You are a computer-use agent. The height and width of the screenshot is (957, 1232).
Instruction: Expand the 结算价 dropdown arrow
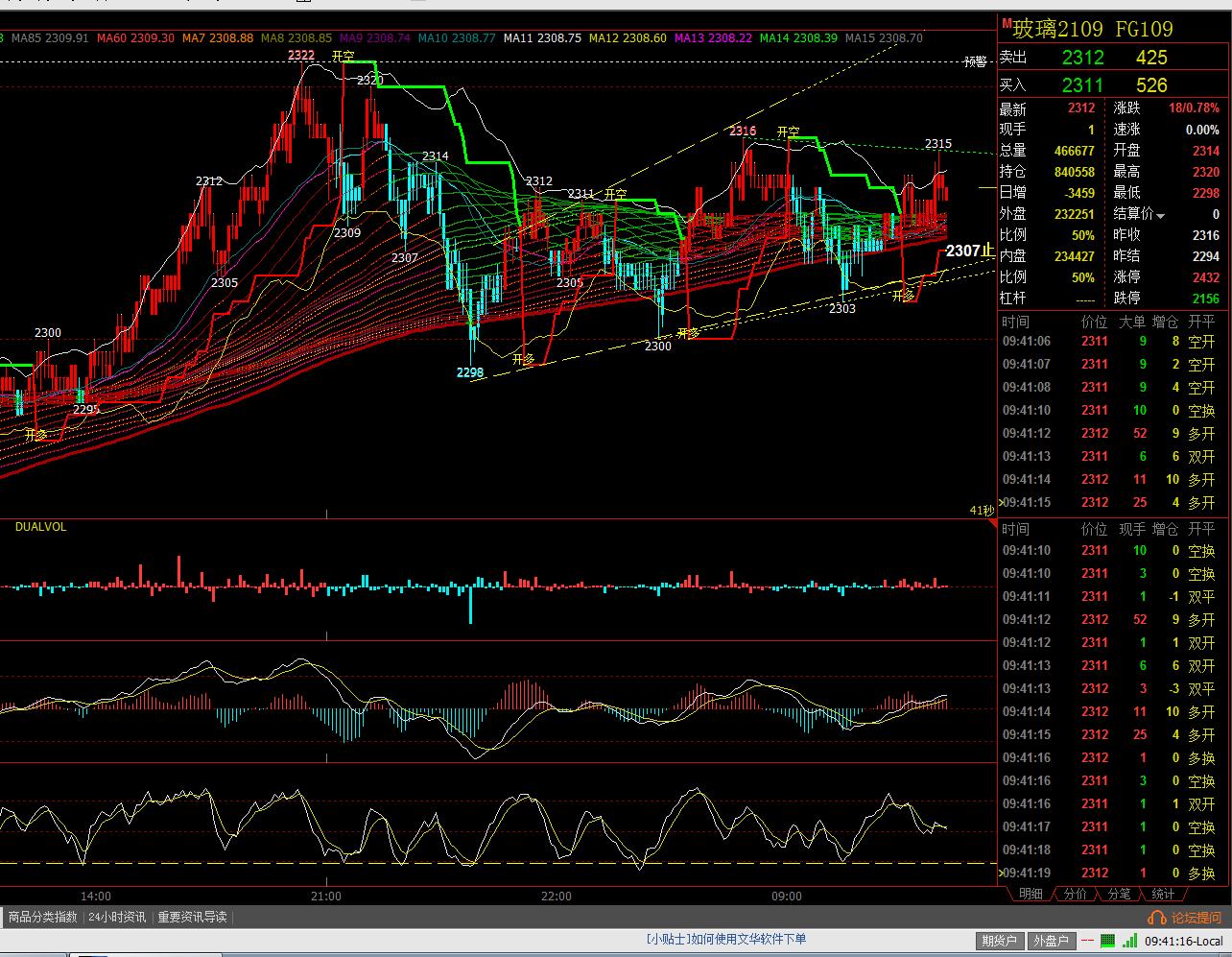[1160, 216]
